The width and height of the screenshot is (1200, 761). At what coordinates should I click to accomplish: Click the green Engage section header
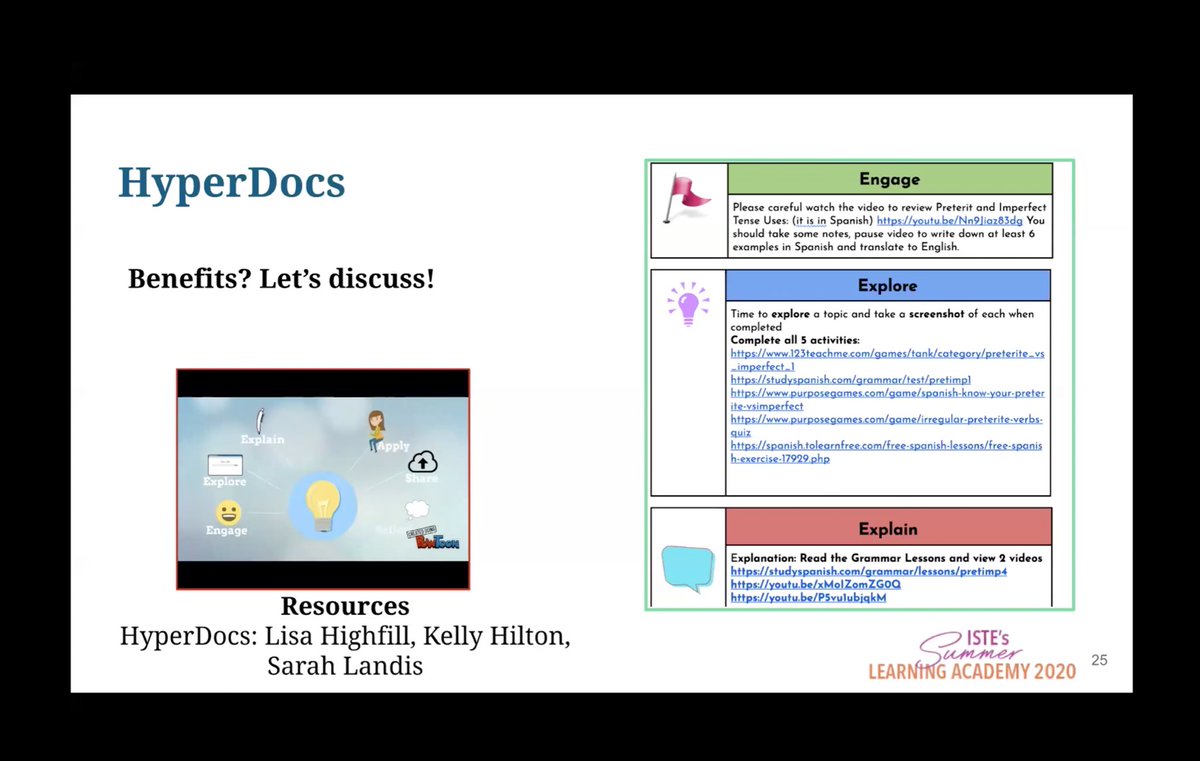[x=889, y=179]
